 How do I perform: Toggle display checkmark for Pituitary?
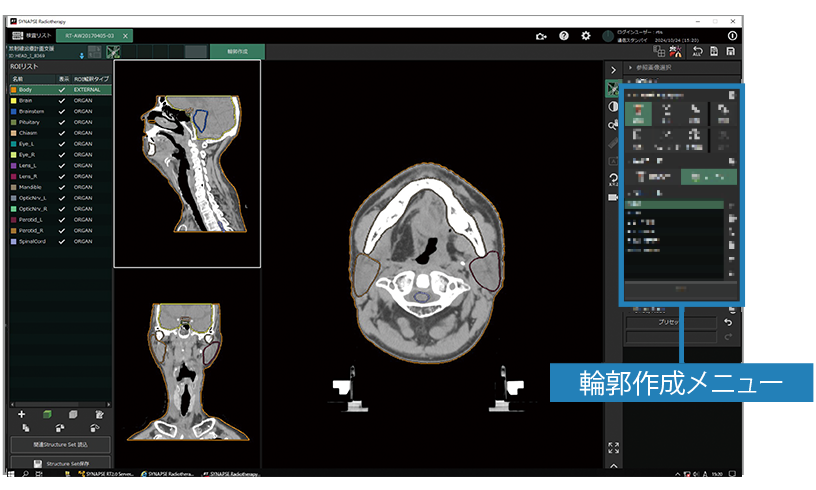(62, 123)
